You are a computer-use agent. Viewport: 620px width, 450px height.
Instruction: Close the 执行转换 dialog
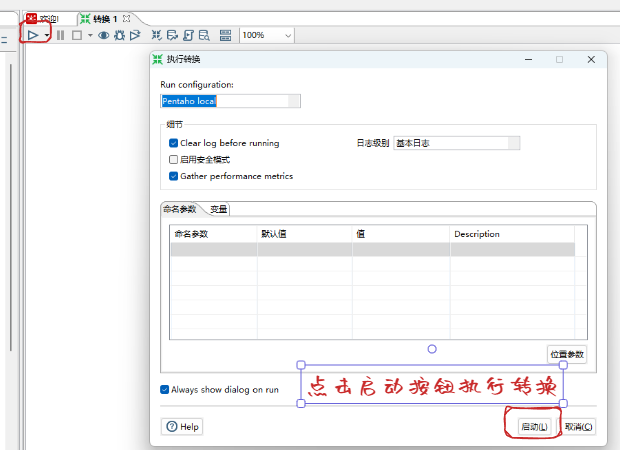pos(591,59)
